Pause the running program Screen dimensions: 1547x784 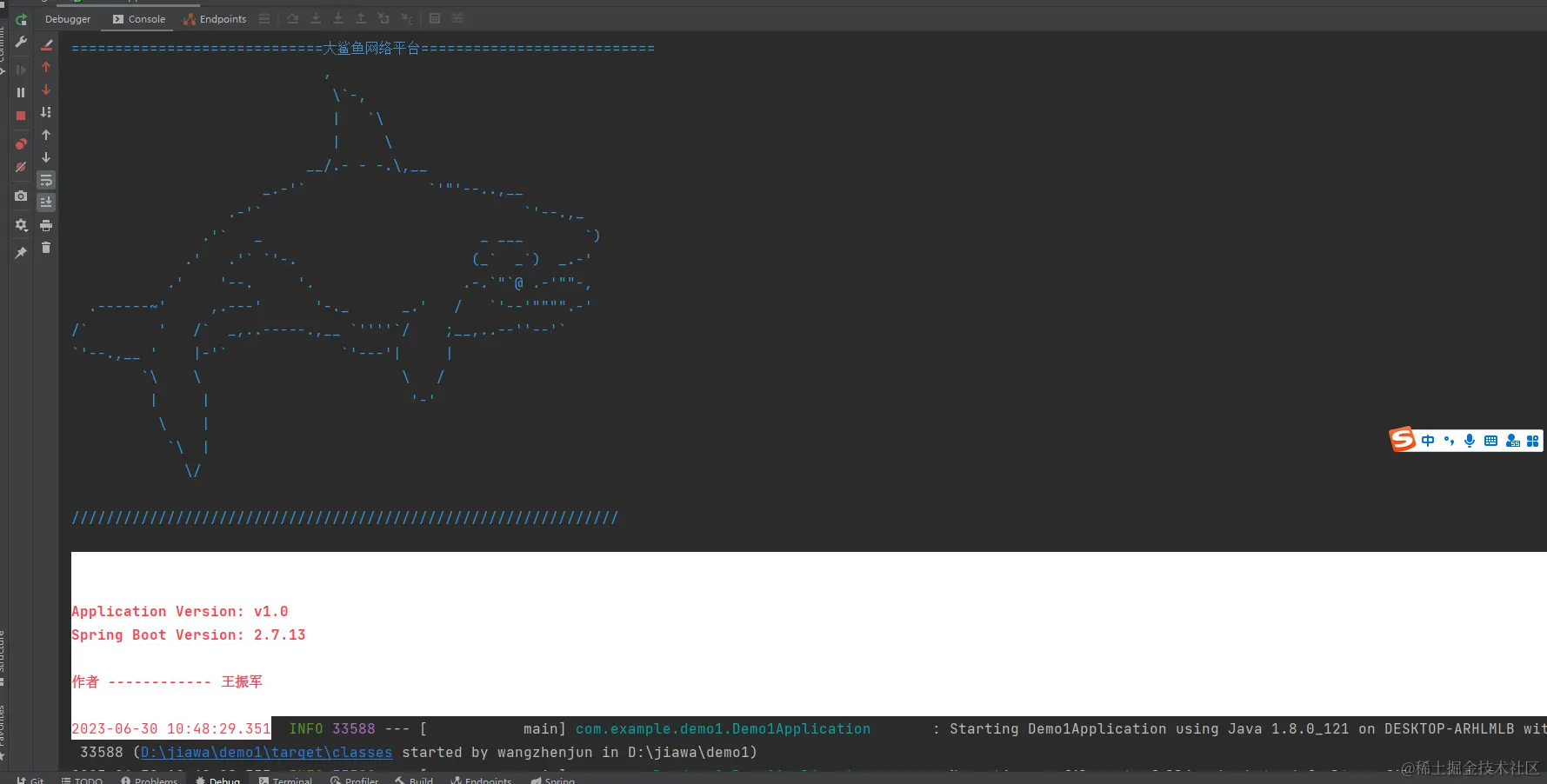click(21, 92)
